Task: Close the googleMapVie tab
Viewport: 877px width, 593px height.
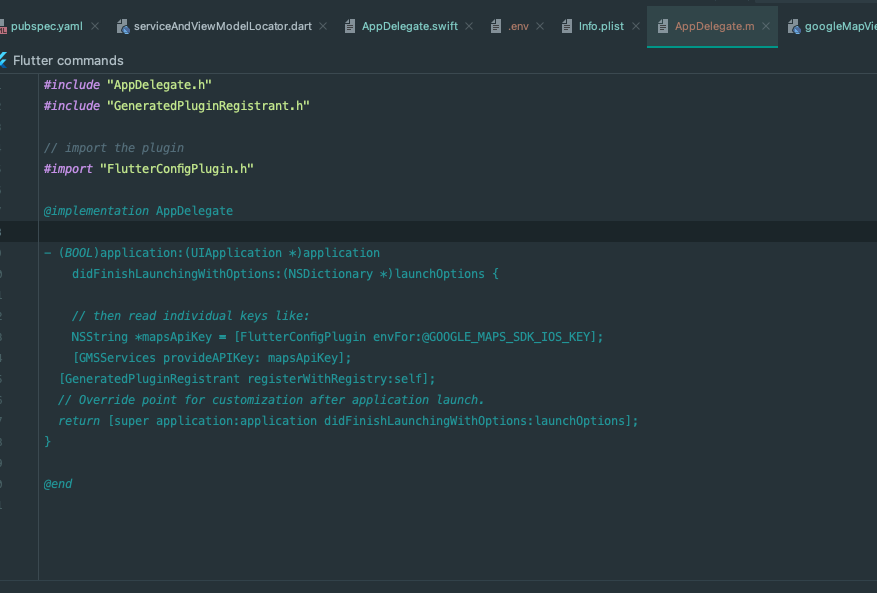Action: (873, 26)
